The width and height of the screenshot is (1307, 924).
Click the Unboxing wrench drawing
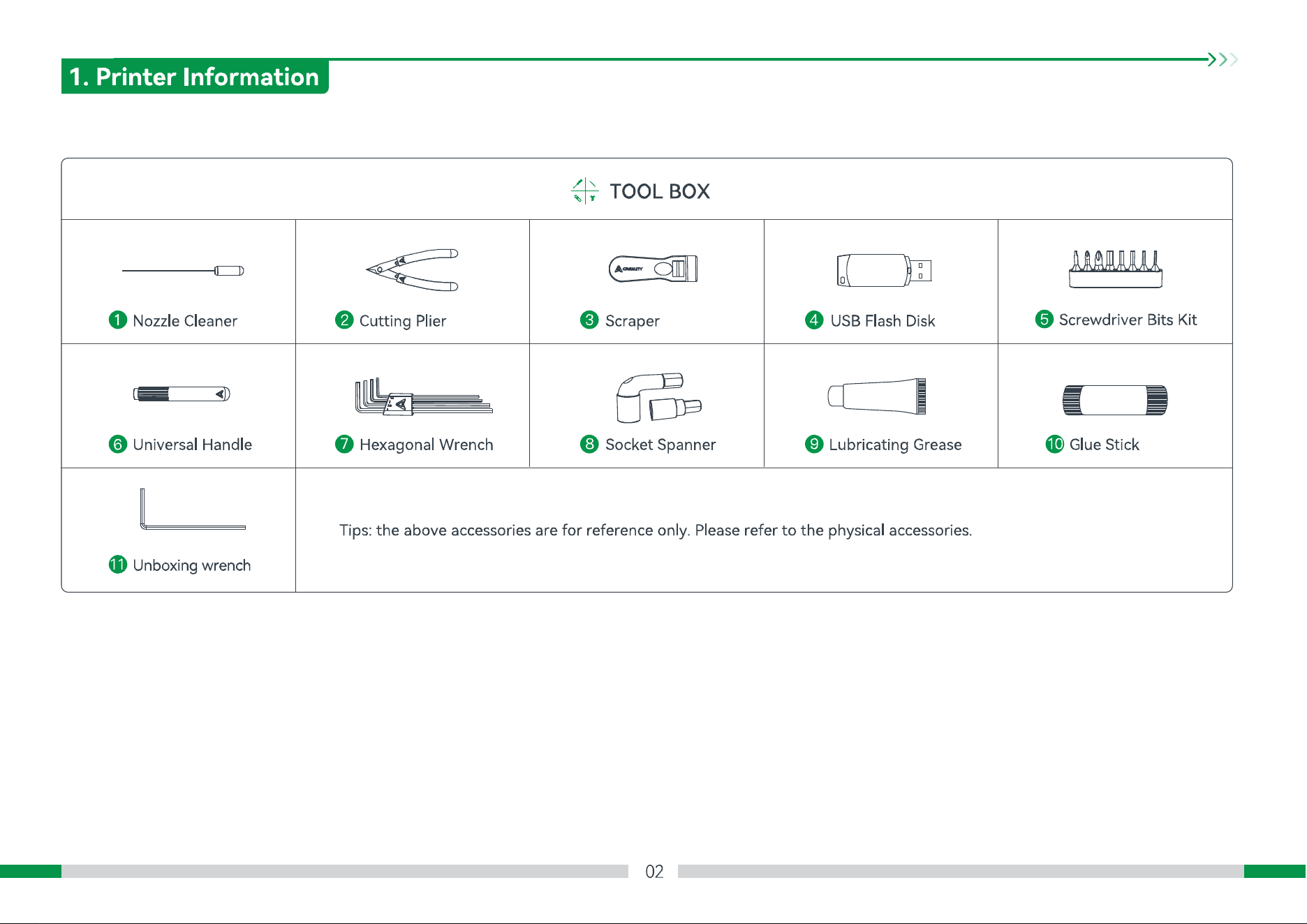click(x=193, y=509)
